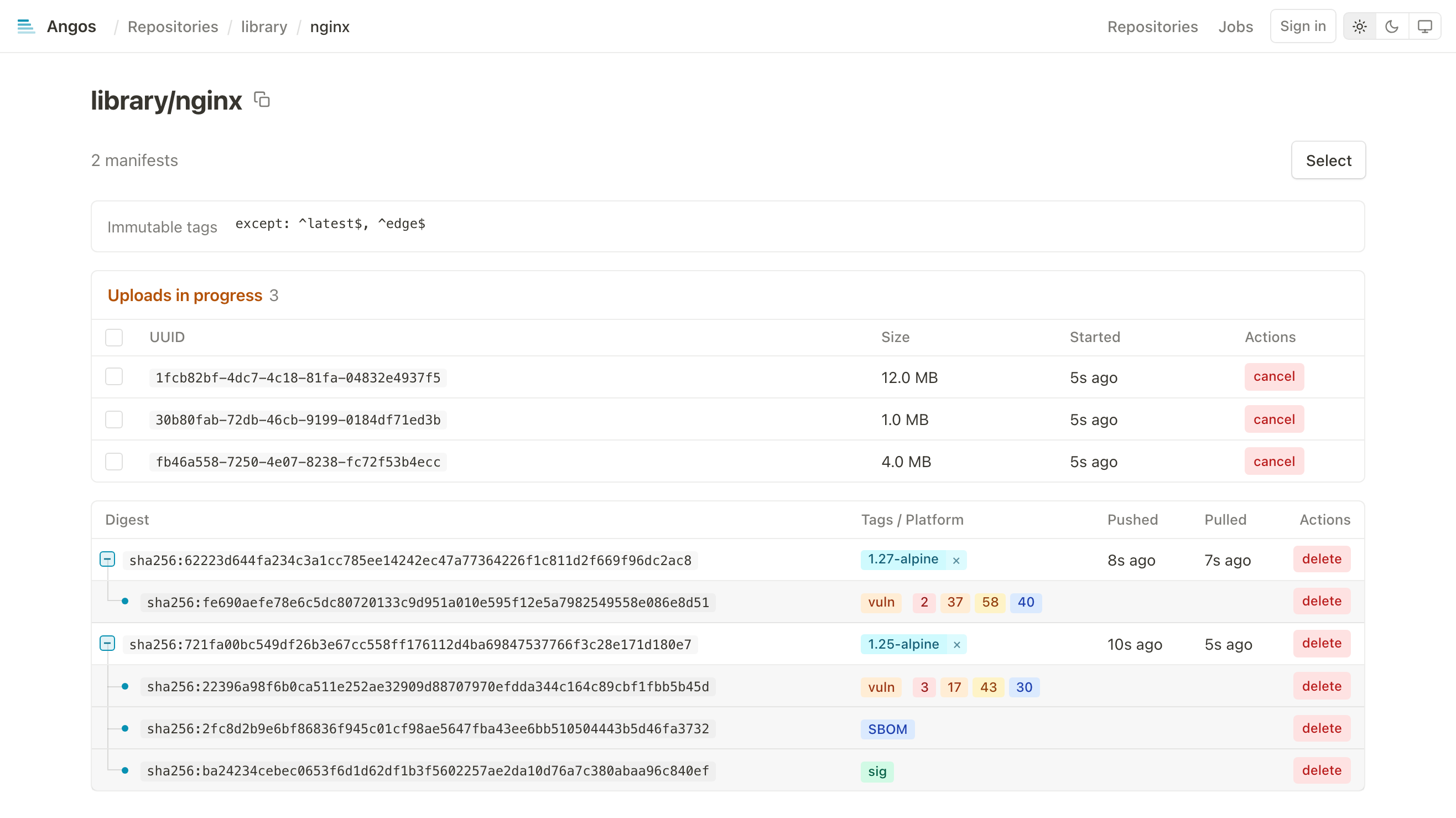Click the Angos home title

pos(71,27)
